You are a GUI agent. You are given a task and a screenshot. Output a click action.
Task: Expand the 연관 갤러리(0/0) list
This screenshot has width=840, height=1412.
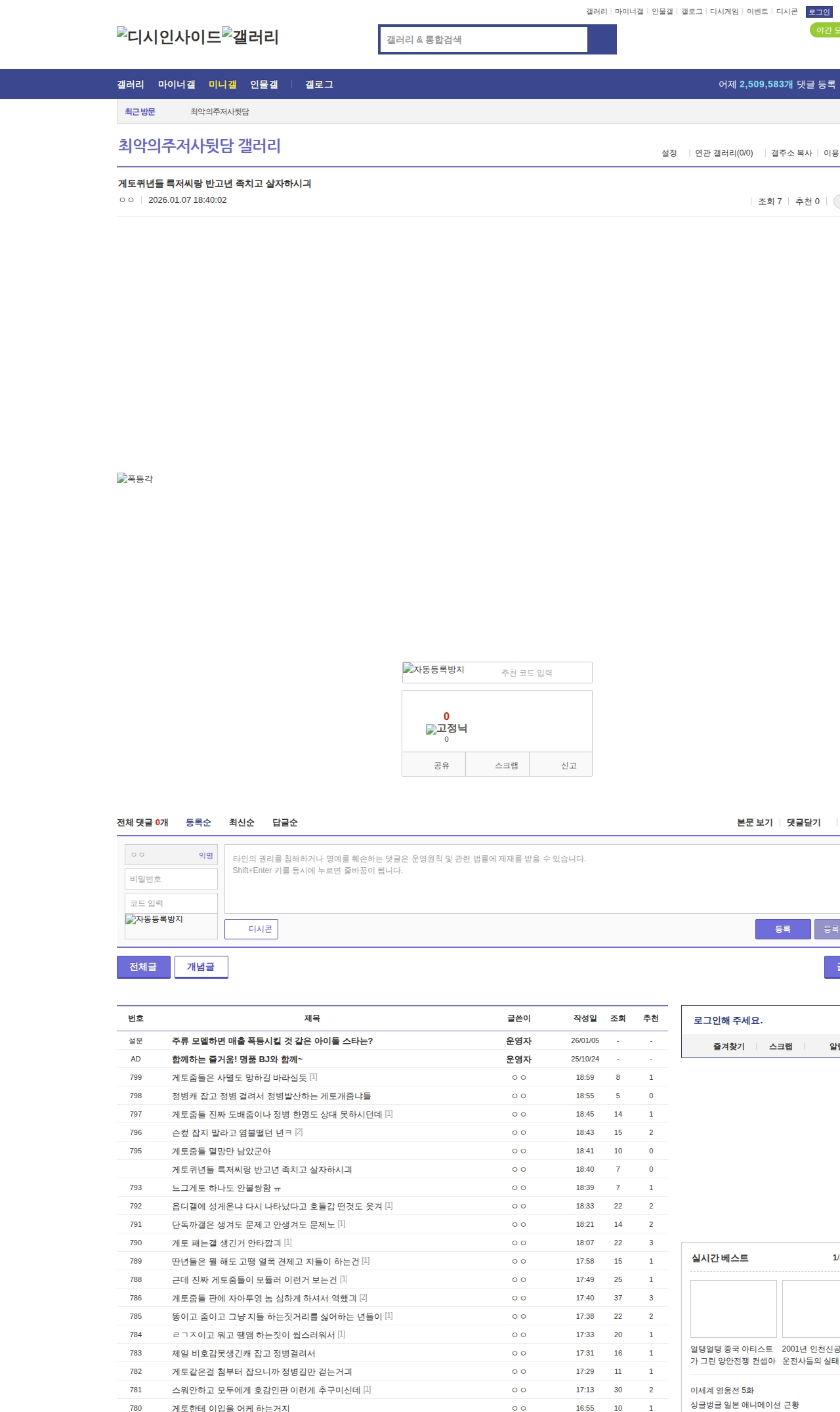[x=724, y=153]
